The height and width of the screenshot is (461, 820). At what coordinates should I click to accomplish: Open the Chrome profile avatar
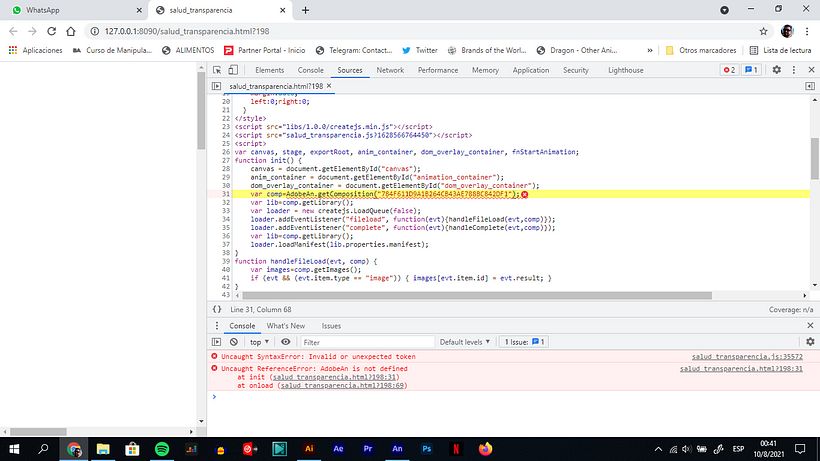click(787, 31)
